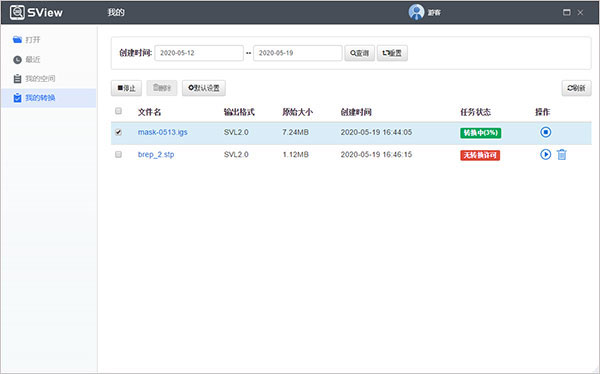Open the brep_2.stp file link

click(156, 155)
